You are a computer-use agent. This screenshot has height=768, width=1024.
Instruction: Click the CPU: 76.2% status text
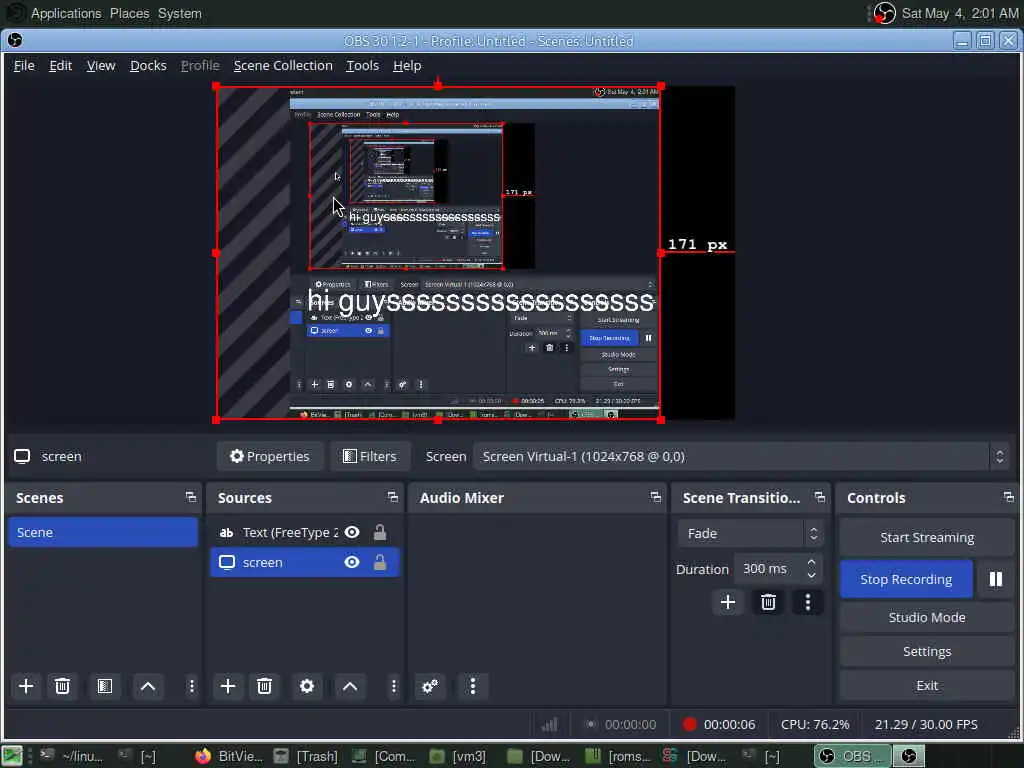[x=815, y=724]
